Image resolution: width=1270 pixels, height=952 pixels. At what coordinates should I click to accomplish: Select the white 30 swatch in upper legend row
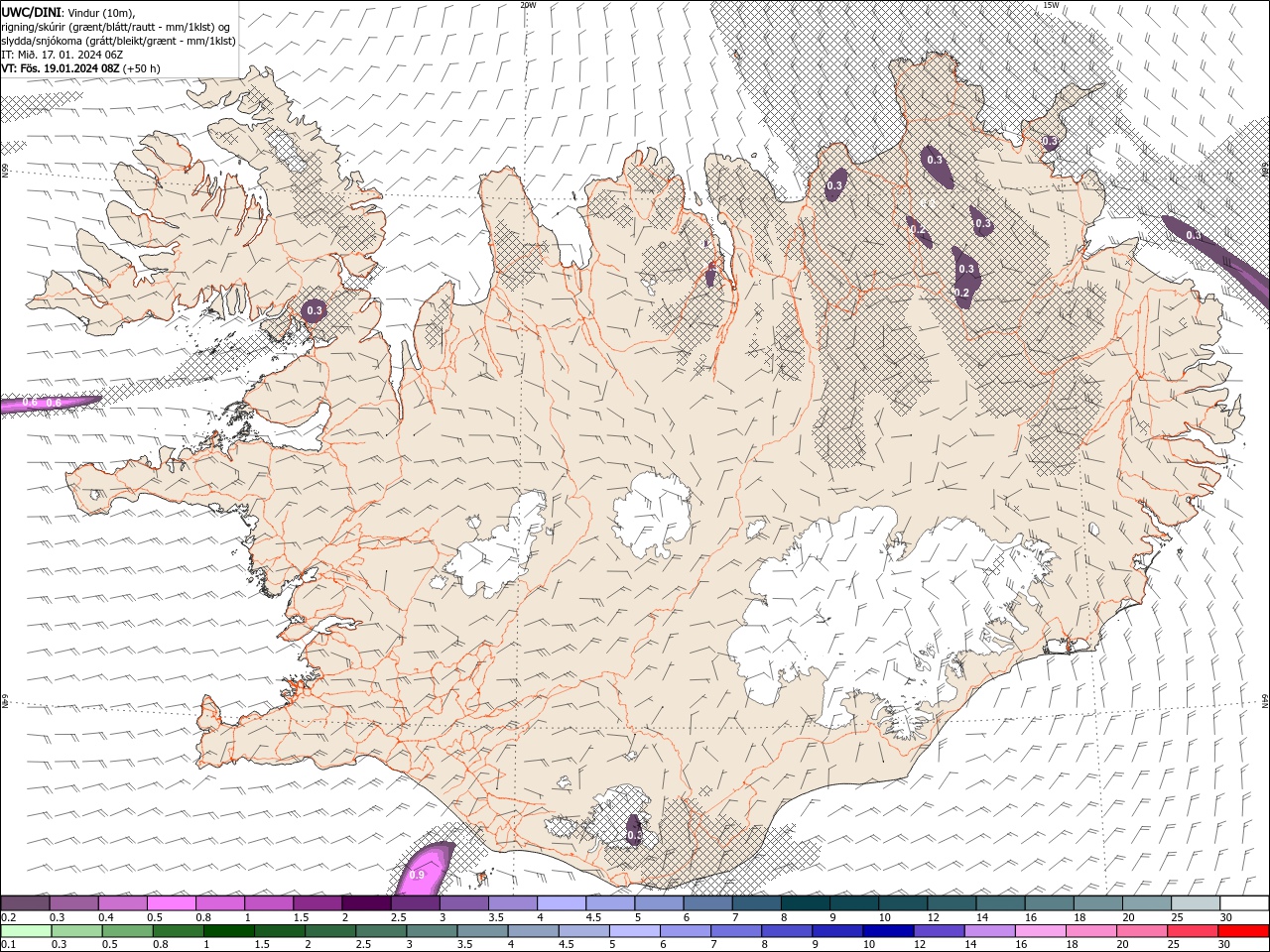(1244, 903)
